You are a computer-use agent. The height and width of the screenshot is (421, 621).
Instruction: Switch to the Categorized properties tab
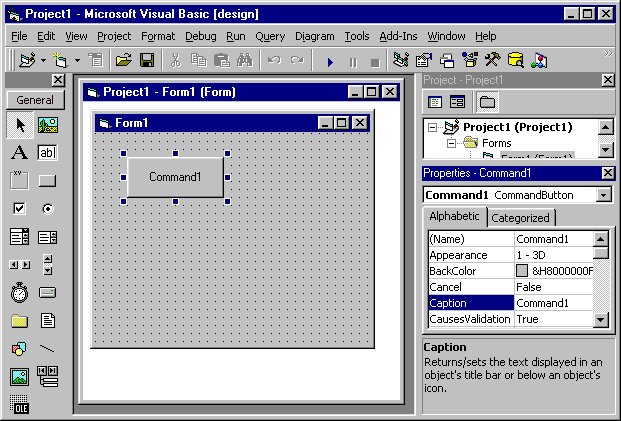(520, 218)
